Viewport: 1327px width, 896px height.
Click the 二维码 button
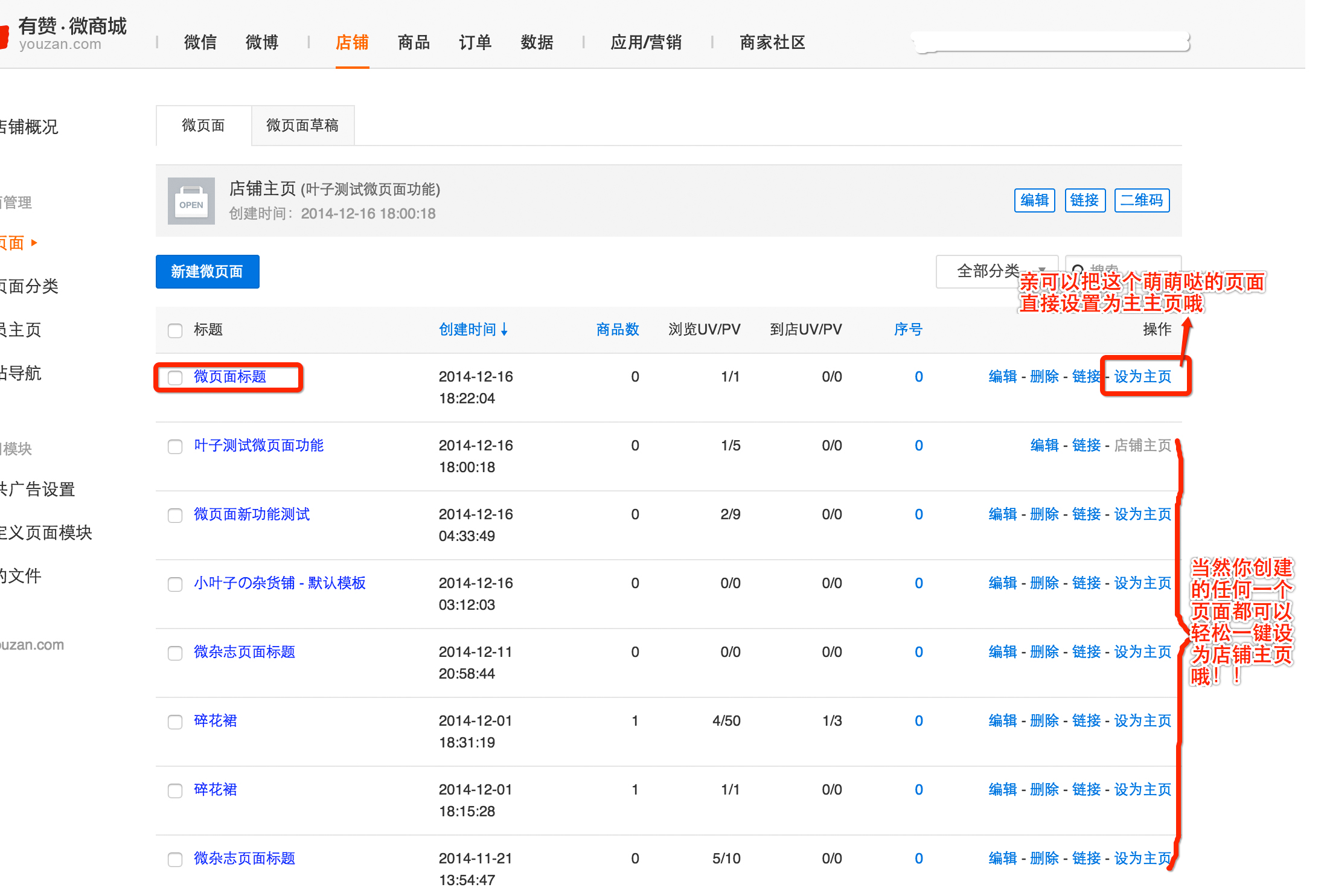pos(1142,200)
